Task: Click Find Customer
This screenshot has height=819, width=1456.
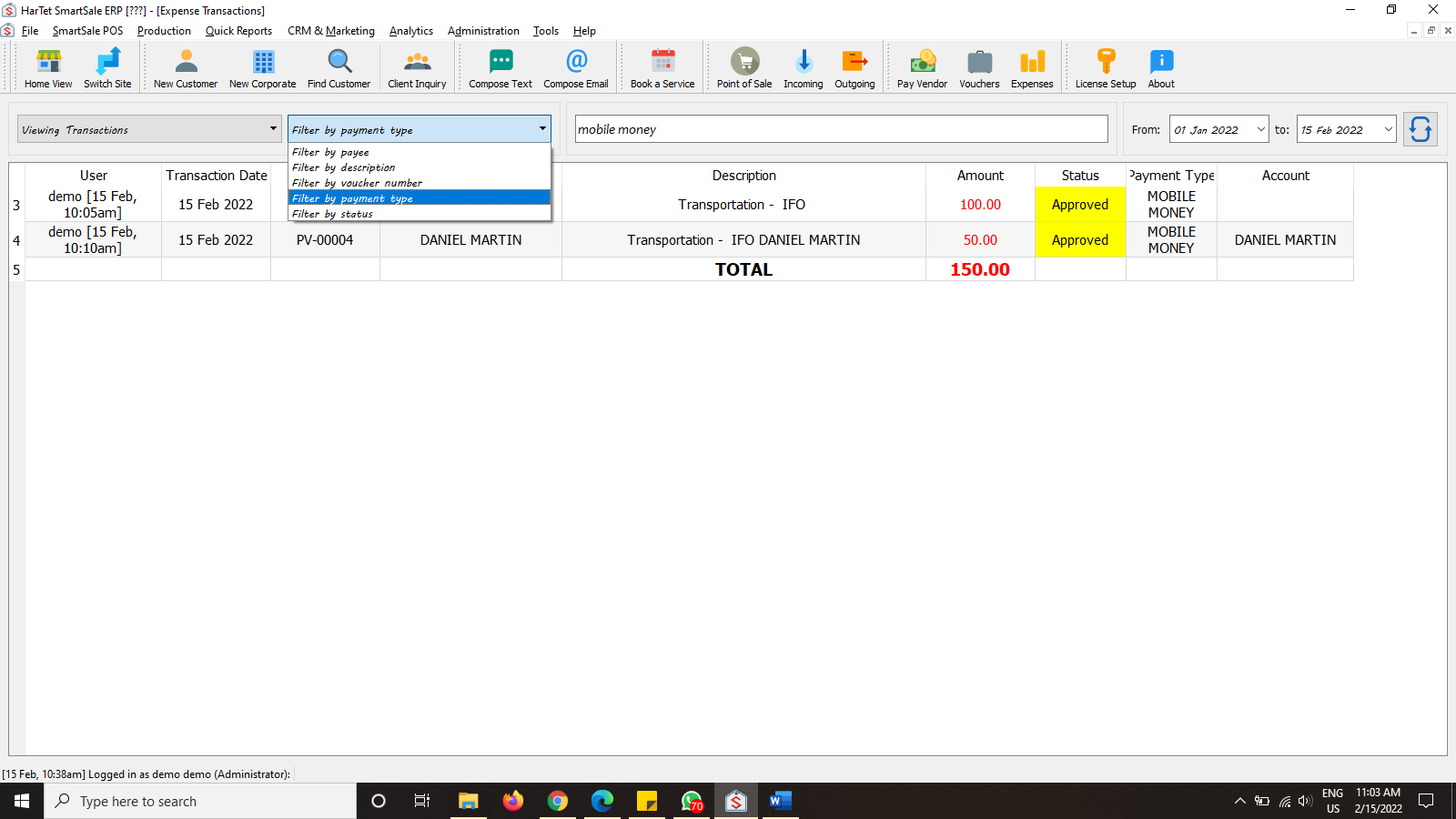Action: [x=339, y=66]
